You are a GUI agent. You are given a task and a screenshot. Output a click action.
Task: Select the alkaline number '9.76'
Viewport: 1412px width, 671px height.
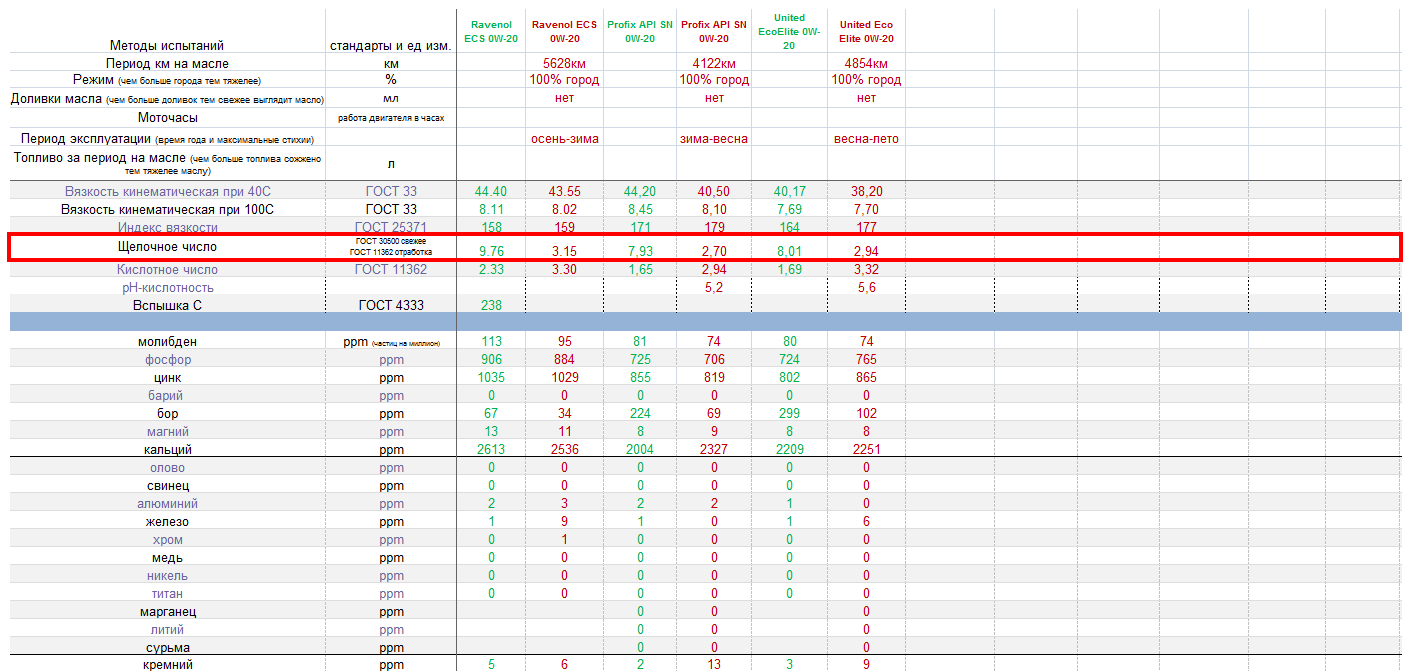tap(491, 251)
